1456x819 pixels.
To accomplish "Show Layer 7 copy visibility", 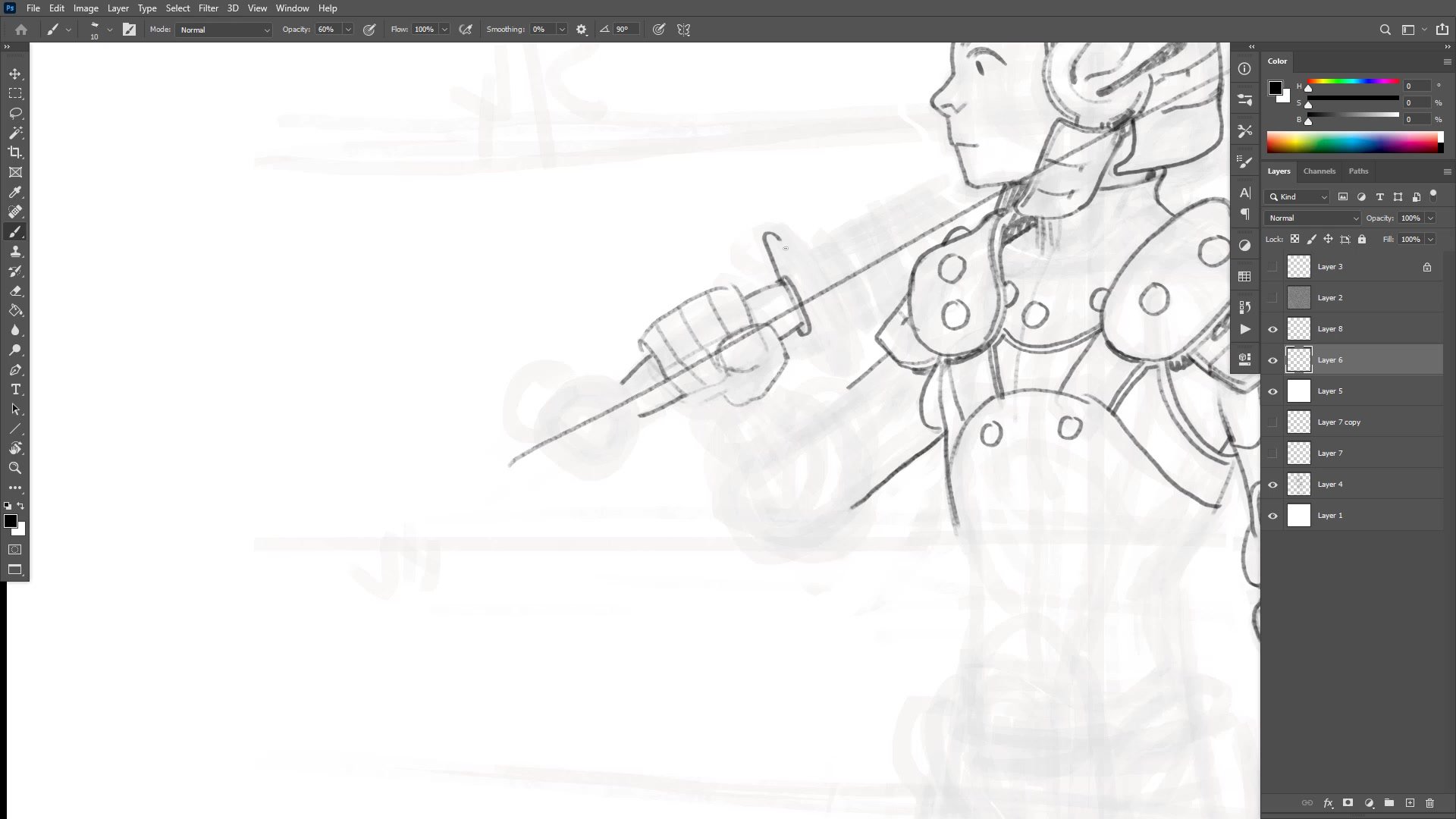I will tap(1273, 422).
